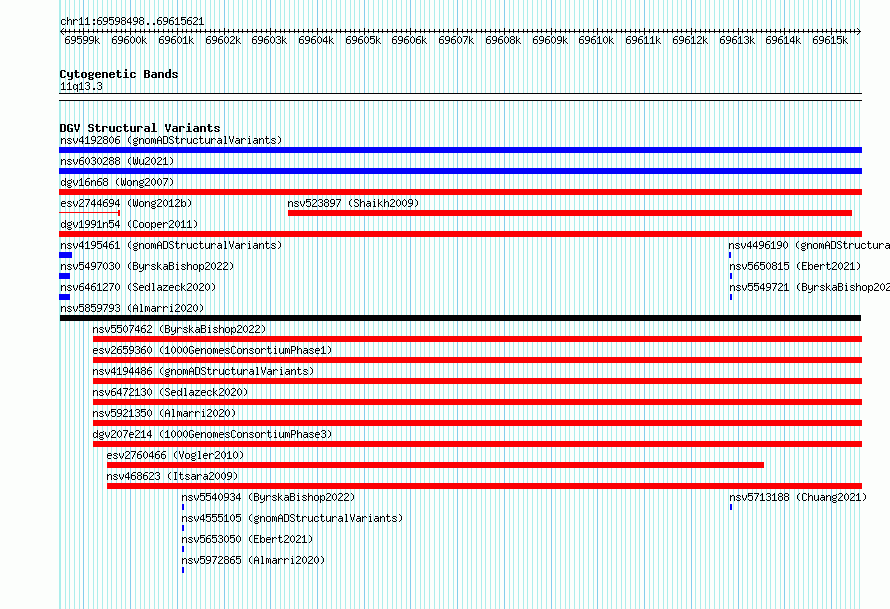
Task: Click ruler position 69599k
Action: point(82,40)
